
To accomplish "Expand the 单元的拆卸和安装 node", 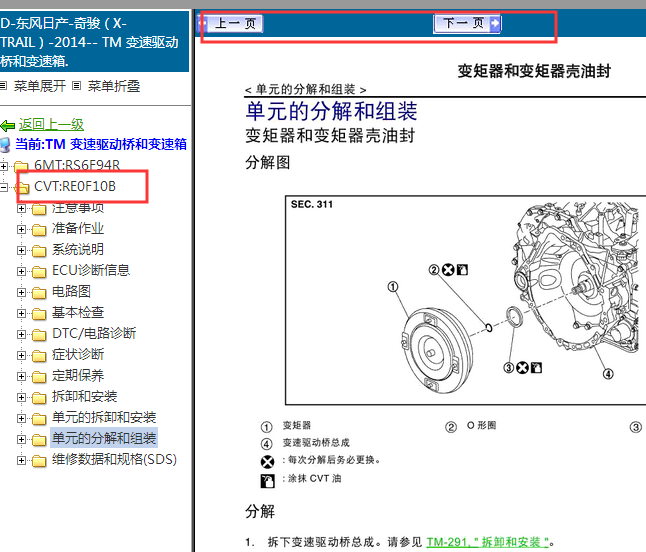I will click(x=21, y=418).
